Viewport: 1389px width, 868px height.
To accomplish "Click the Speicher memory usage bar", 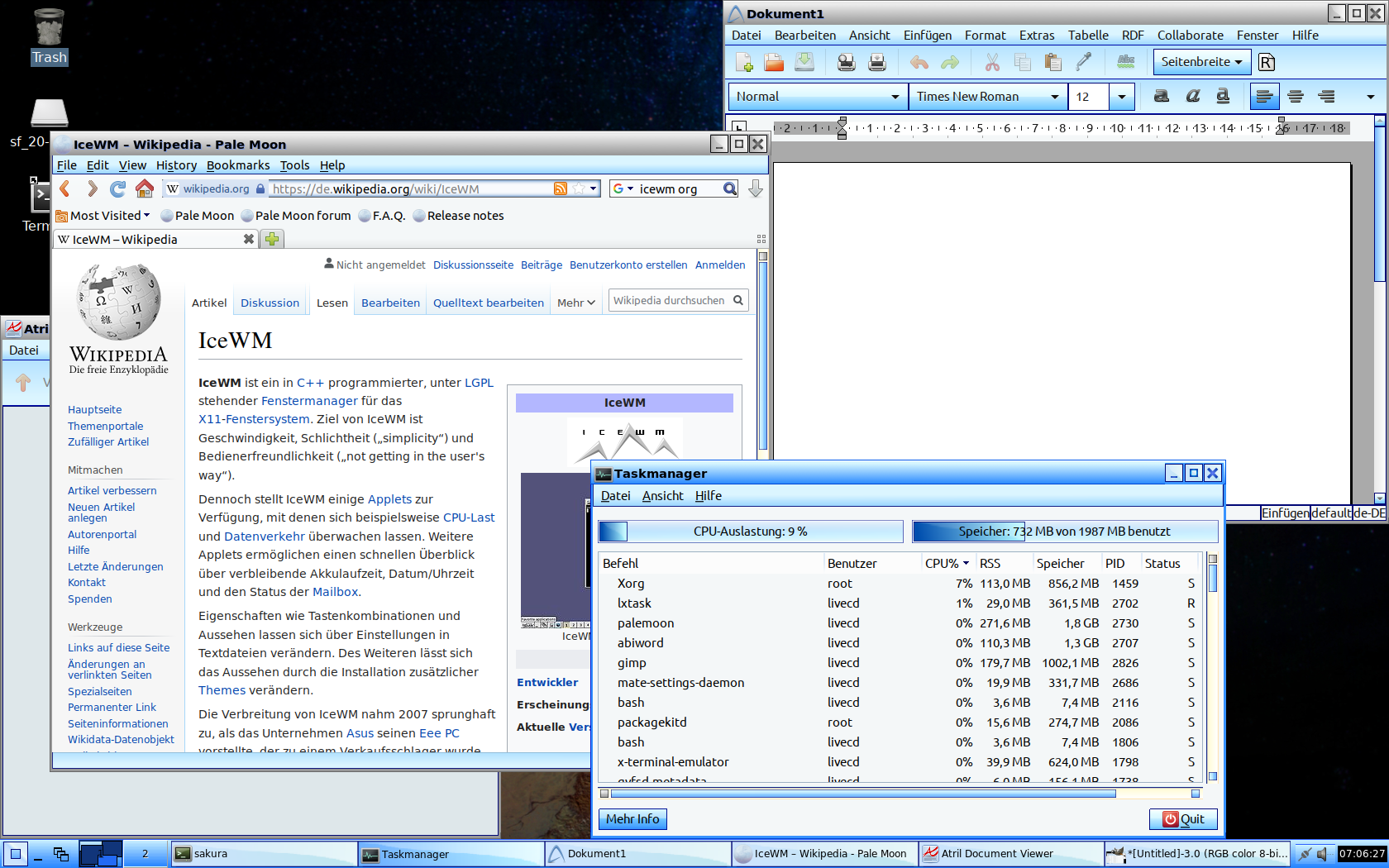I will pyautogui.click(x=1065, y=532).
